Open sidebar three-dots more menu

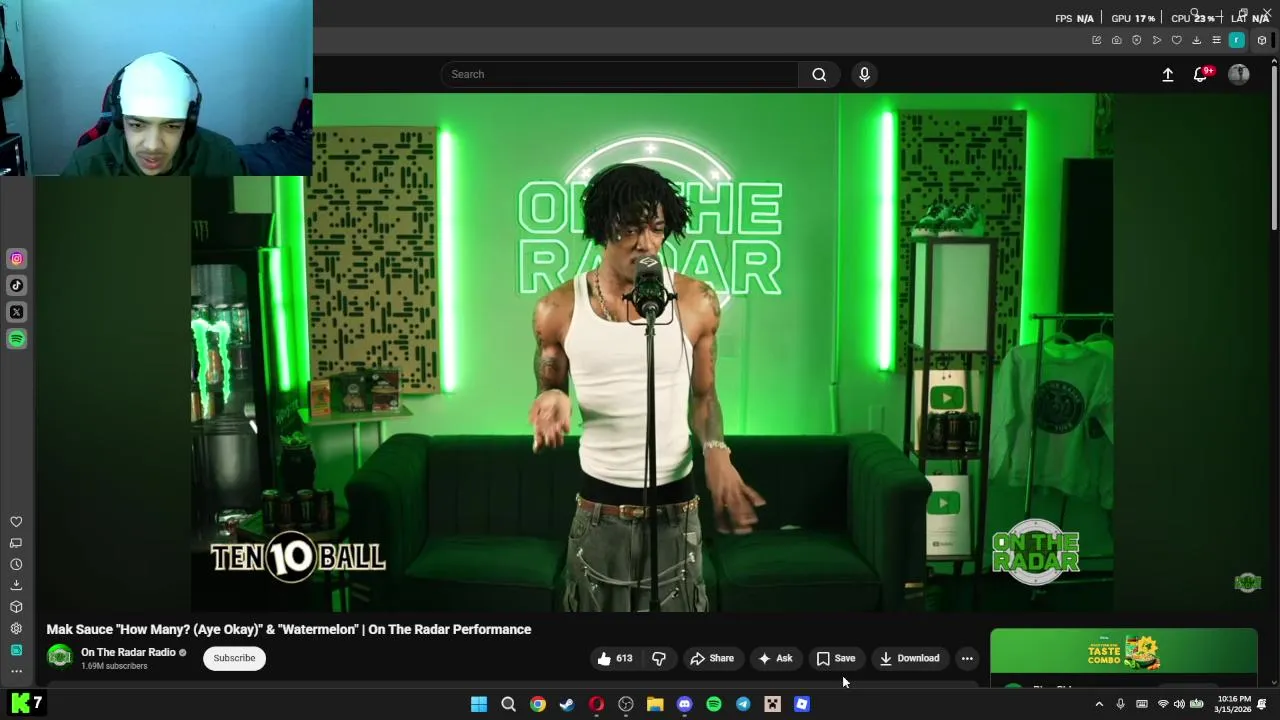point(16,671)
